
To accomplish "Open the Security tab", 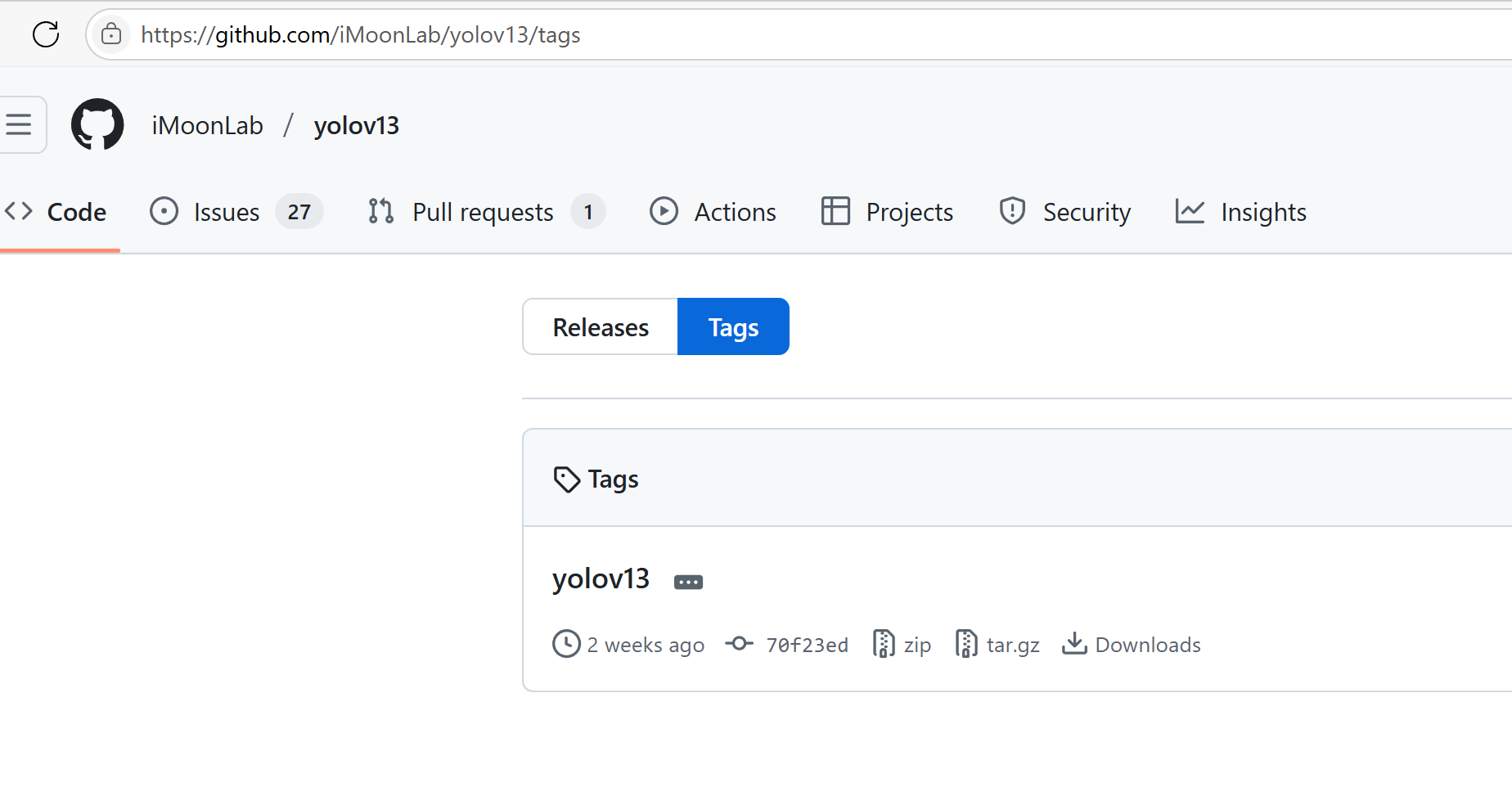I will pyautogui.click(x=1064, y=212).
